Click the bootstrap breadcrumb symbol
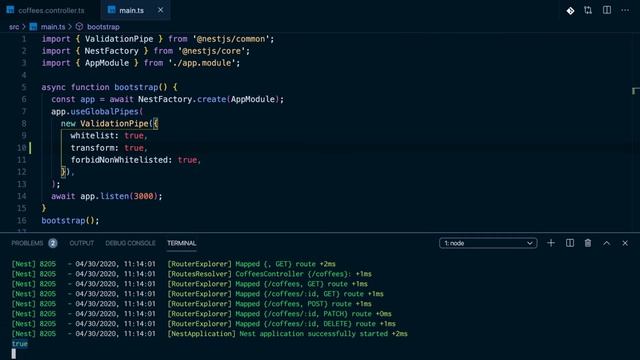Viewport: 640px width, 360px height. (x=103, y=27)
